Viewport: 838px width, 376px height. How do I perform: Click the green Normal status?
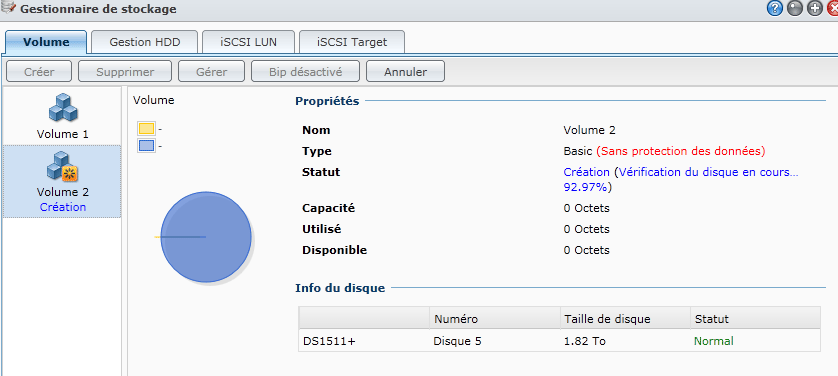714,341
